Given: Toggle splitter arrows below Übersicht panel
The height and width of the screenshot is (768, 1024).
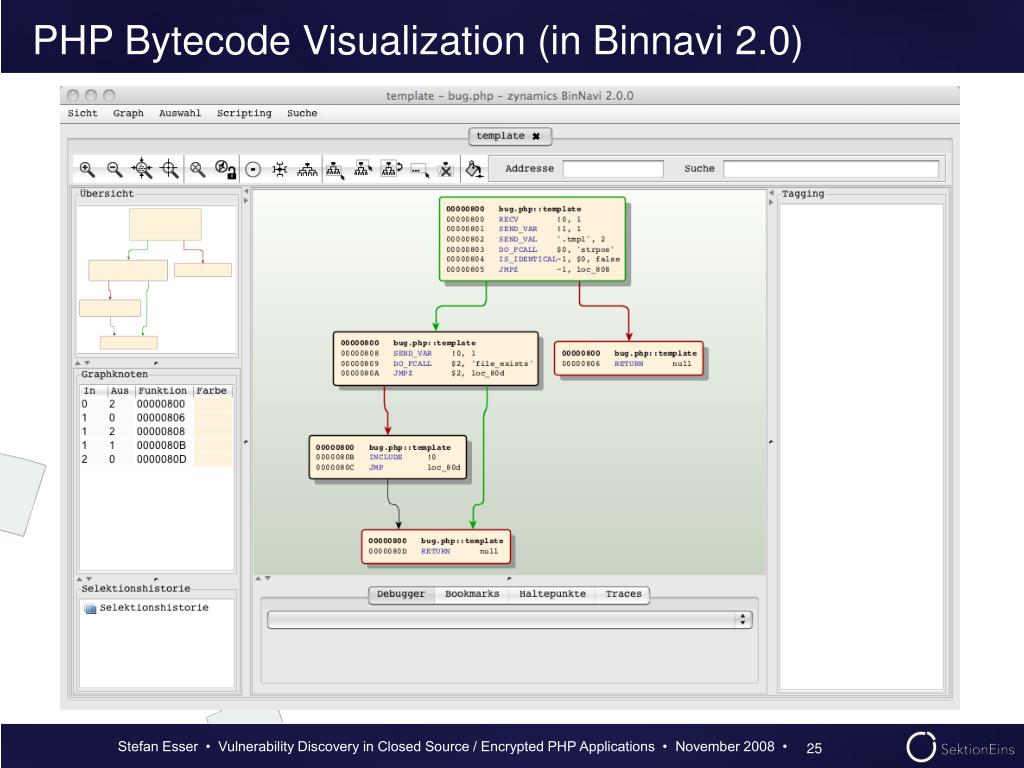Looking at the screenshot, I should [83, 363].
